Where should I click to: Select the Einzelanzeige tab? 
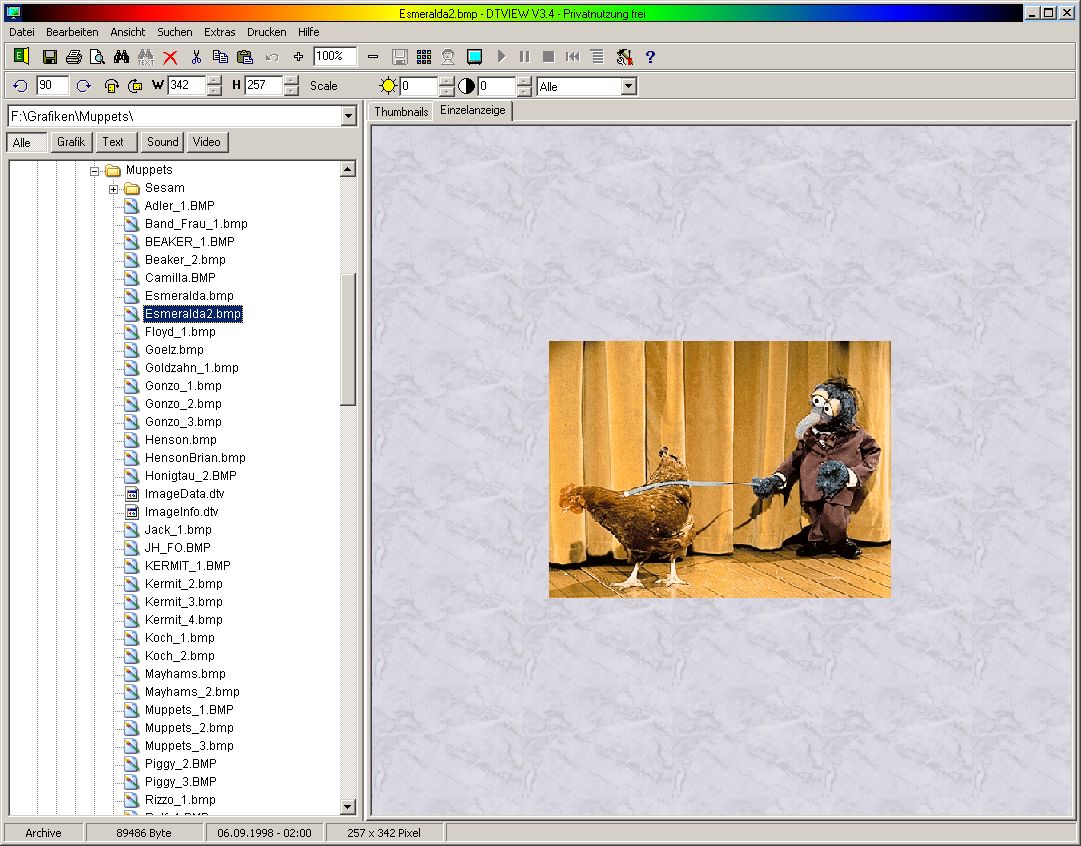tap(473, 110)
